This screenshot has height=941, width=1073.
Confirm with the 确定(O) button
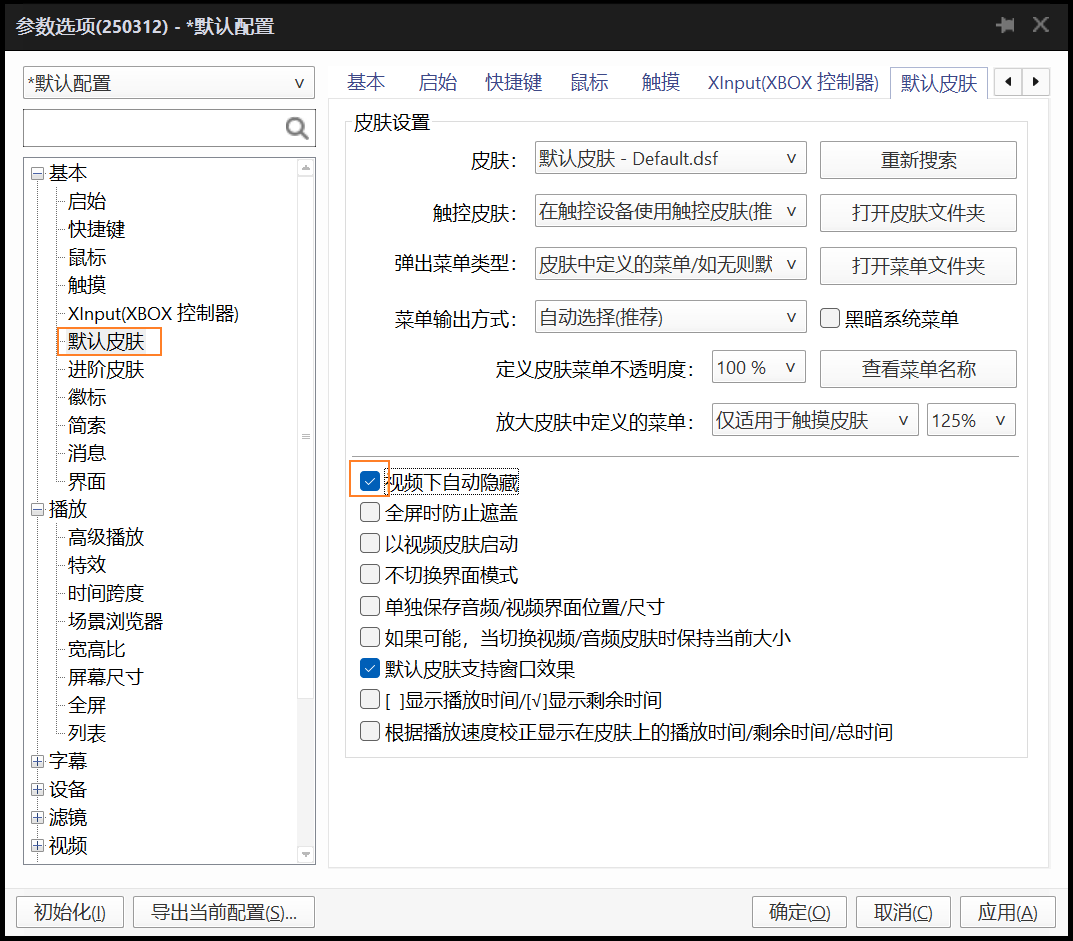point(799,912)
